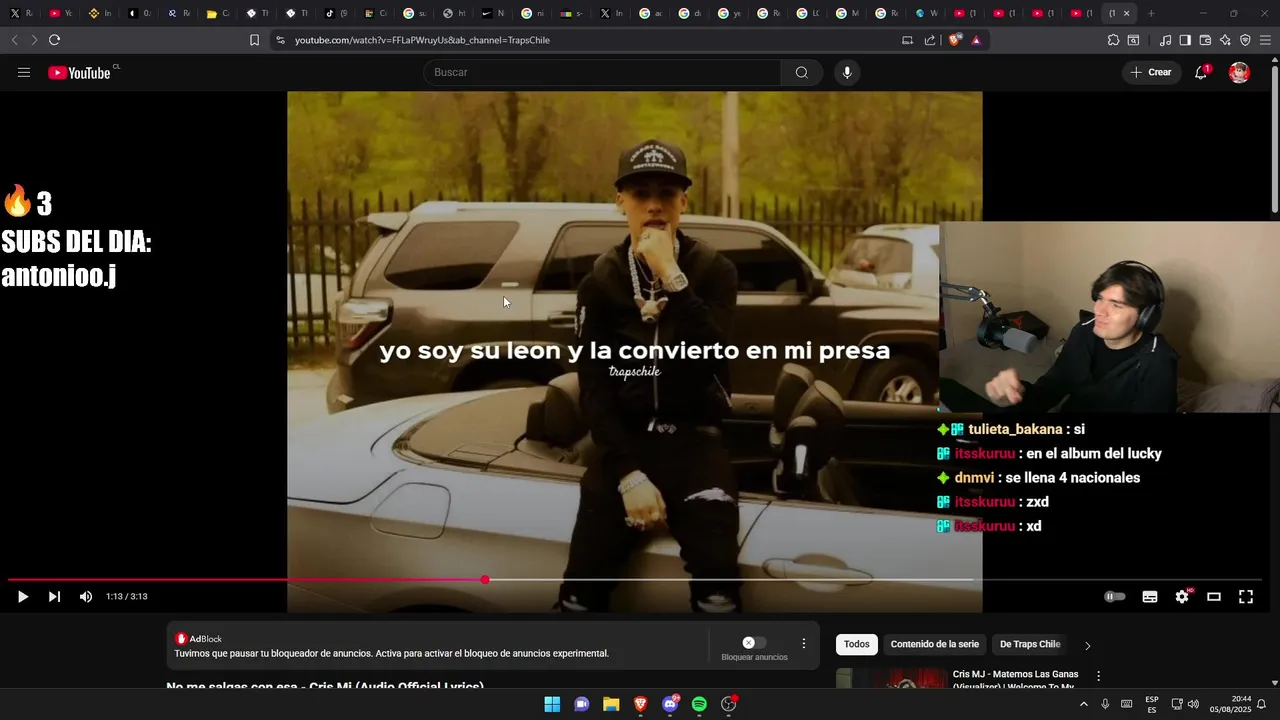
Task: View site information icon in address bar
Action: point(280,40)
